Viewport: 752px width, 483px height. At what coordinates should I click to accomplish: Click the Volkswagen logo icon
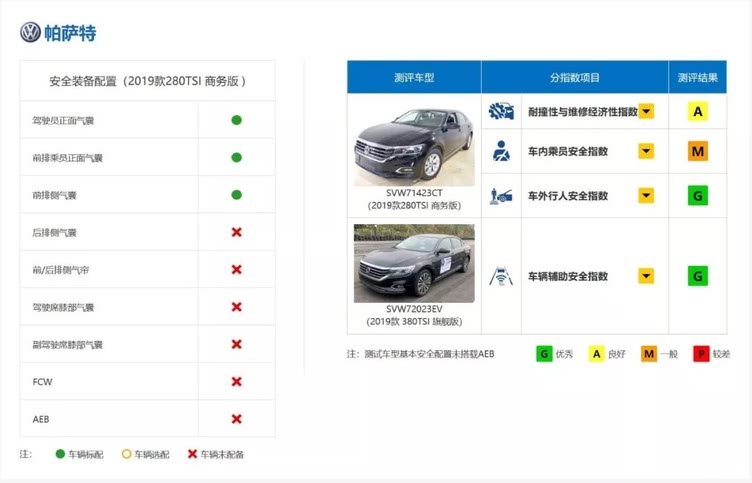pyautogui.click(x=30, y=32)
